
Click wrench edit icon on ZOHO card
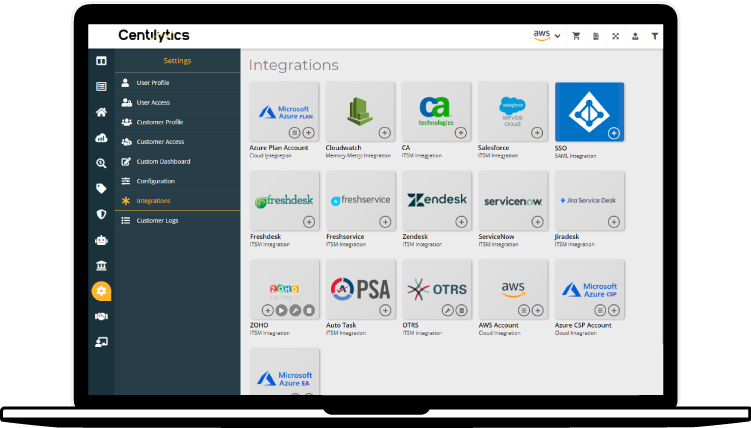[295, 310]
